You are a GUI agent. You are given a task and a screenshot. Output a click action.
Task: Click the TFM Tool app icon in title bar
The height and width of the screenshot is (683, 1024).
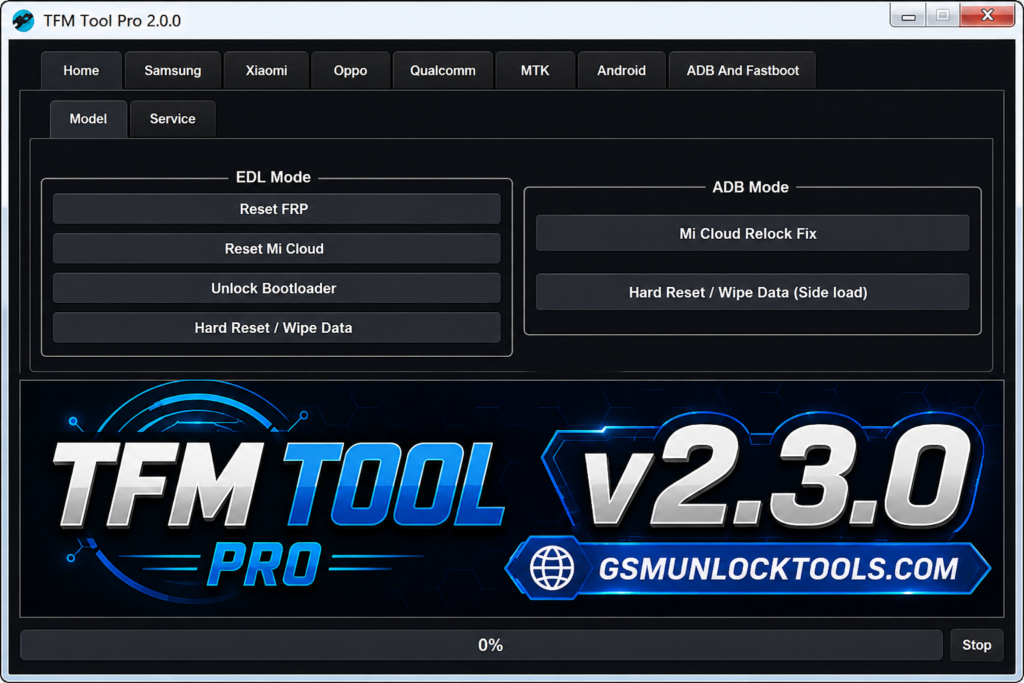click(24, 21)
